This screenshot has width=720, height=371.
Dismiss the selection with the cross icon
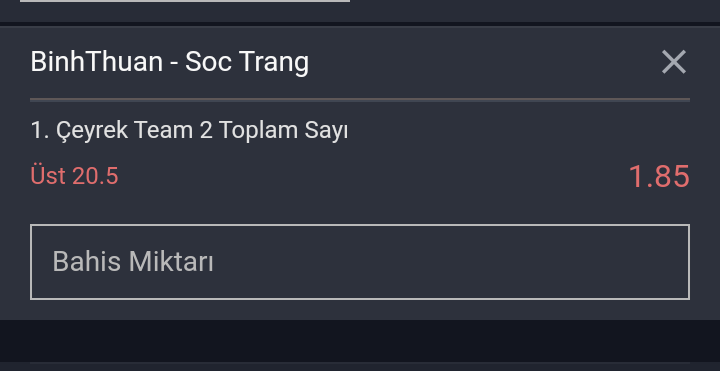click(x=674, y=62)
